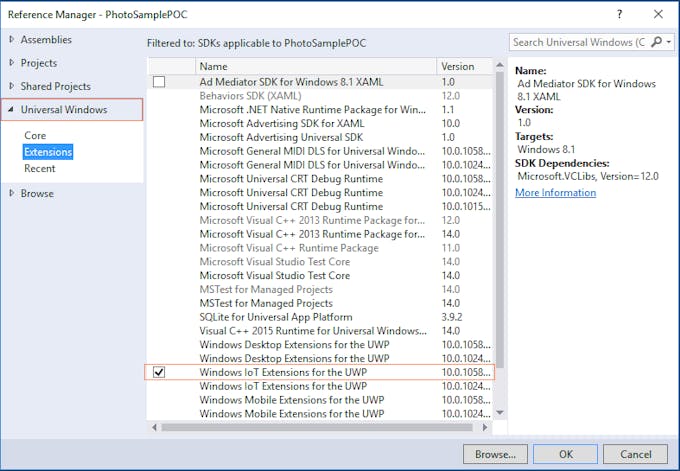Expand the Shared Projects category
The image size is (680, 471).
click(12, 86)
